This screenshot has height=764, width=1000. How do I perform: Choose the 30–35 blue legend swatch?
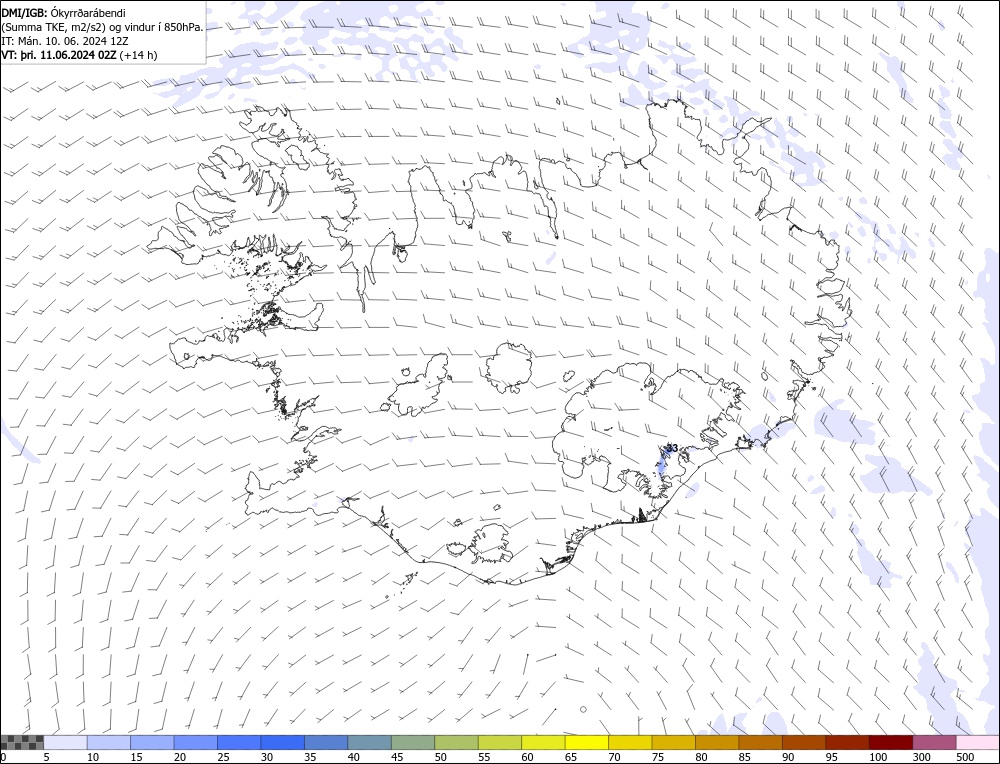[x=283, y=742]
